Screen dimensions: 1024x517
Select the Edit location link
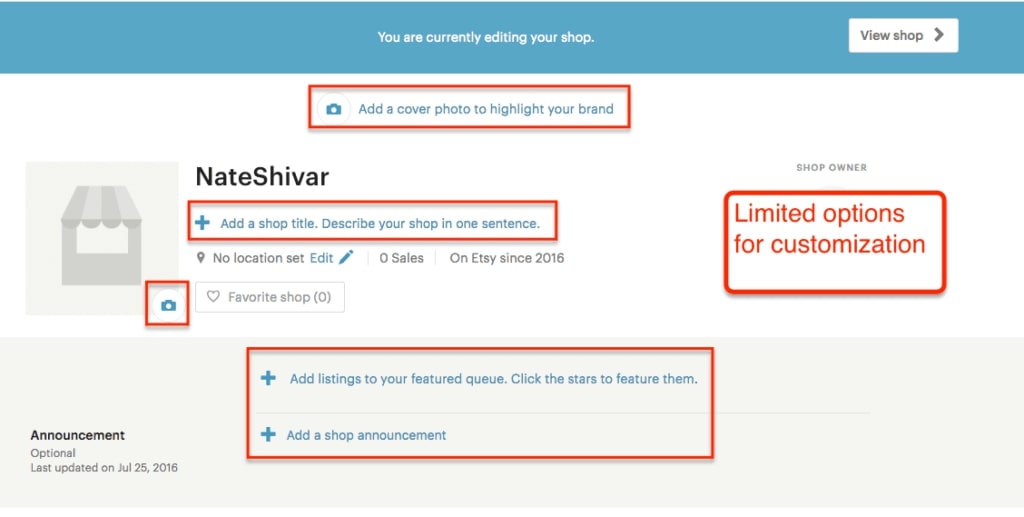[321, 258]
